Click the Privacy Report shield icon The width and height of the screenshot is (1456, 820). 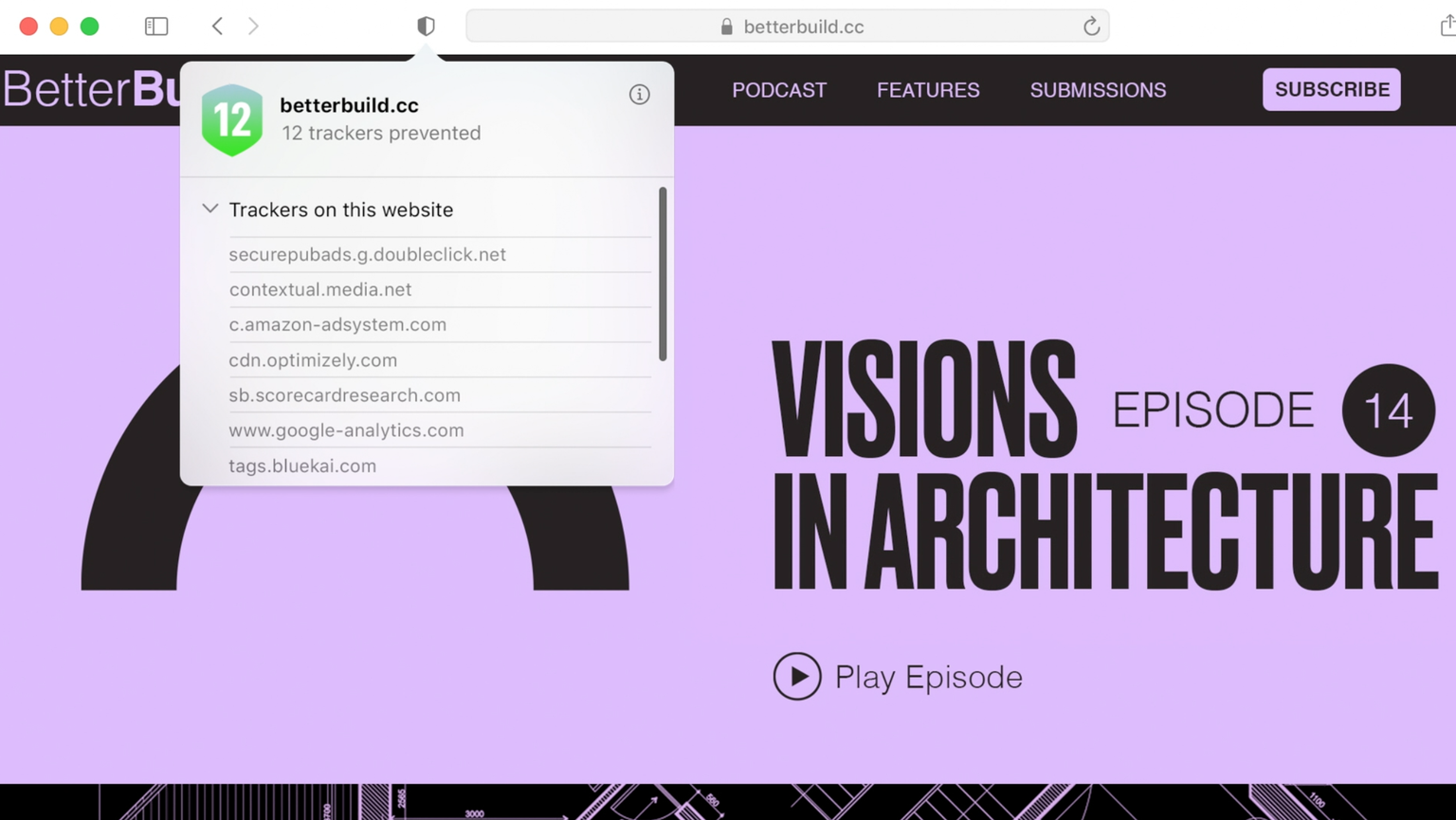tap(426, 27)
